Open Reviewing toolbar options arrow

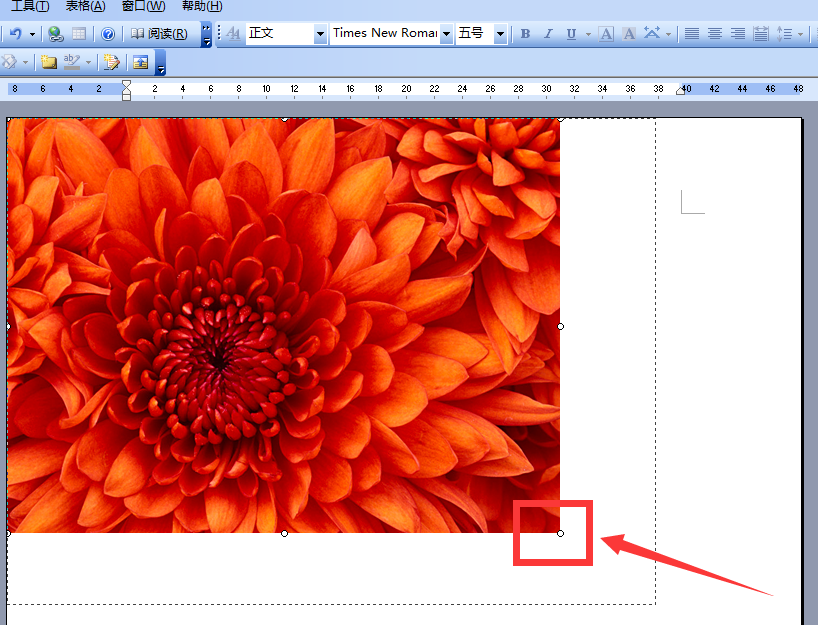pos(161,63)
